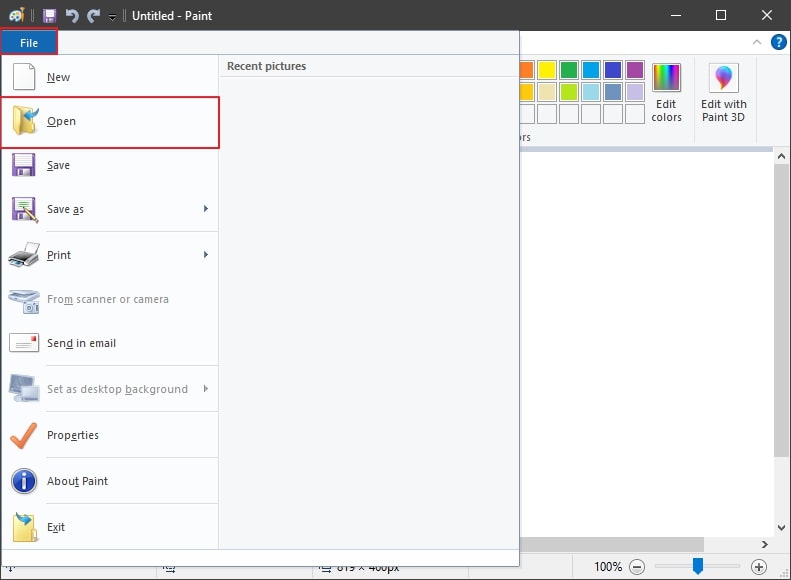This screenshot has height=580, width=791.
Task: Click the vertical scrollbar down arrow
Action: click(x=781, y=528)
